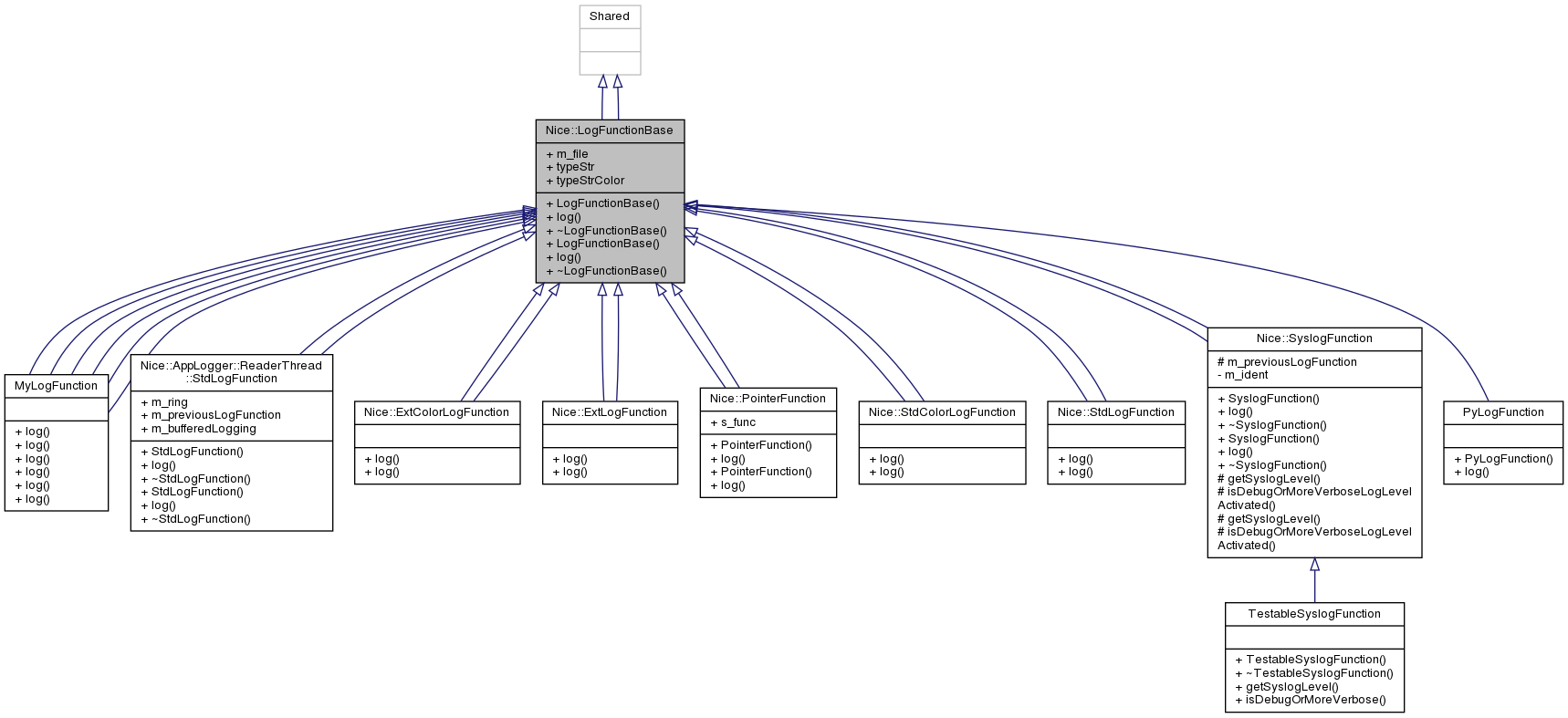Click the '+ TestableSyslogFunction()' constructor entry
1568x718 pixels.
click(1311, 660)
